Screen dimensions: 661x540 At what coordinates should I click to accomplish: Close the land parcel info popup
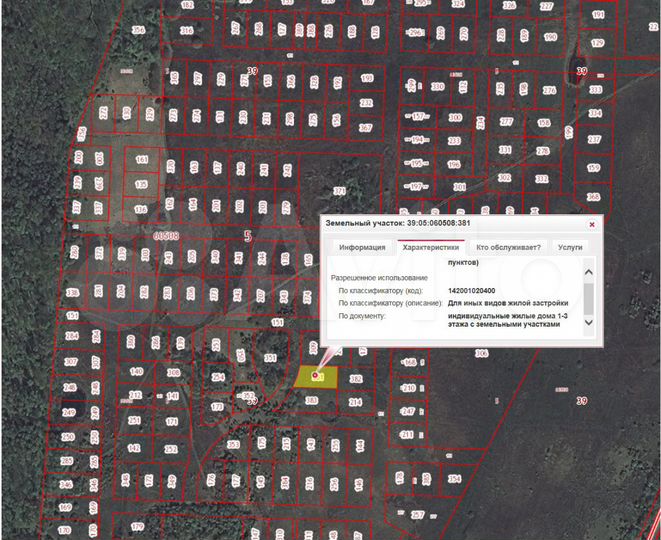click(x=591, y=225)
